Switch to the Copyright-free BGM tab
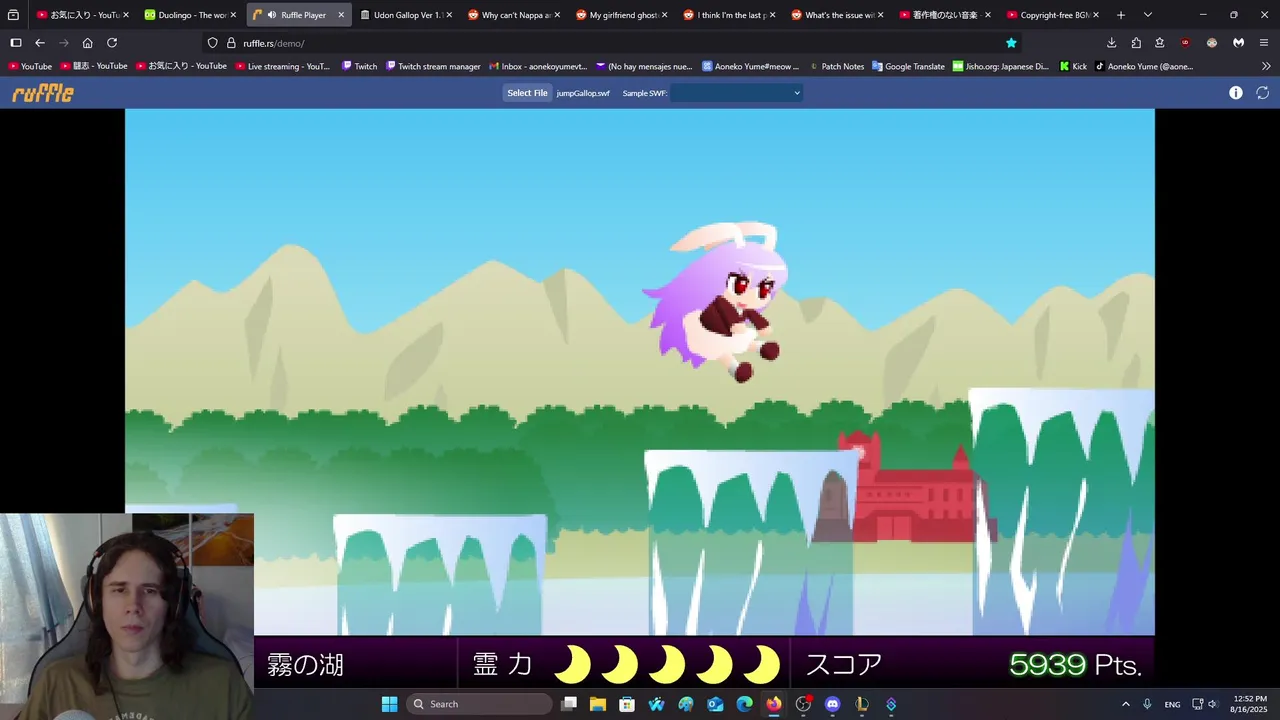Screen dimensions: 1280x720 pyautogui.click(x=1054, y=15)
